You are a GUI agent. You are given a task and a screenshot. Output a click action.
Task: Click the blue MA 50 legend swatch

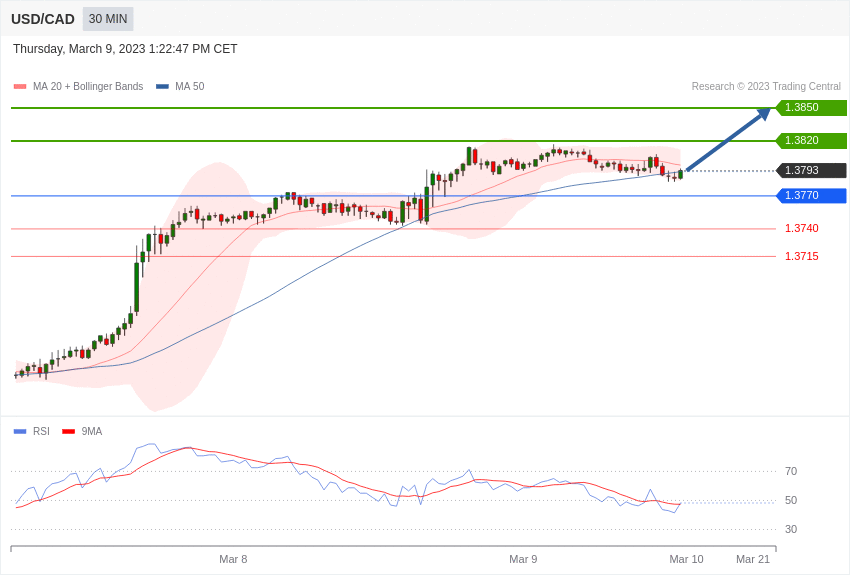click(162, 87)
